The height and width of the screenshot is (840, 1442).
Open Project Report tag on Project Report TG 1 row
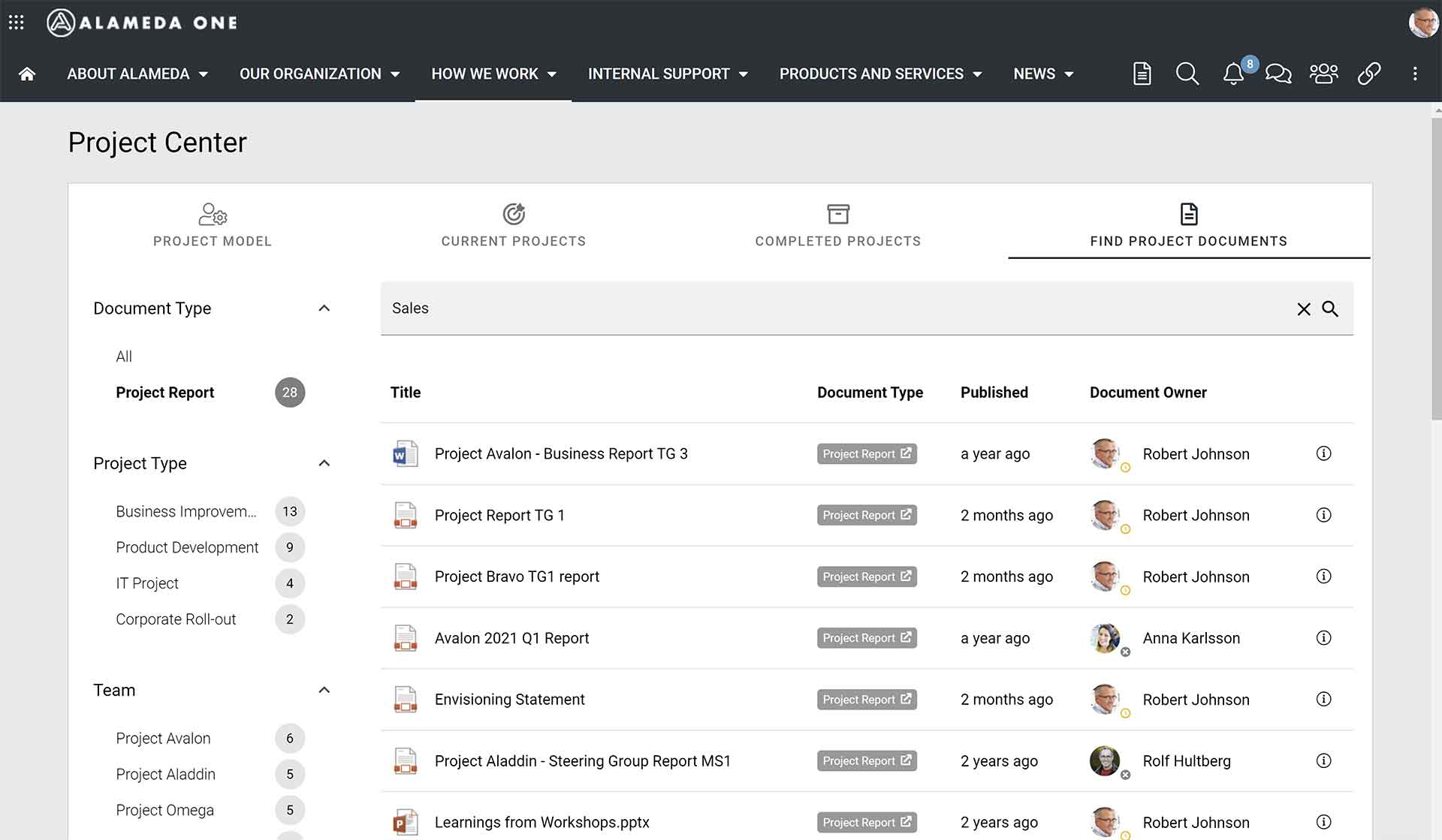tap(867, 515)
